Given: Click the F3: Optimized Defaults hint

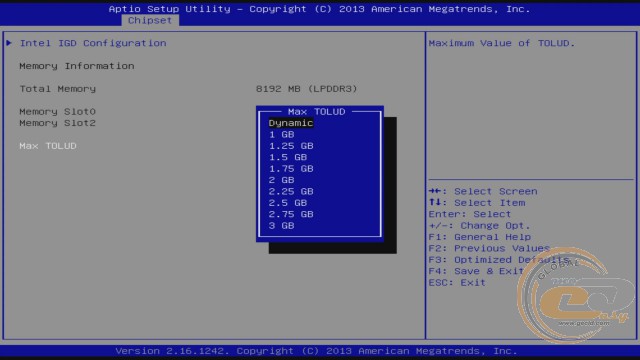Looking at the screenshot, I should tap(499, 260).
